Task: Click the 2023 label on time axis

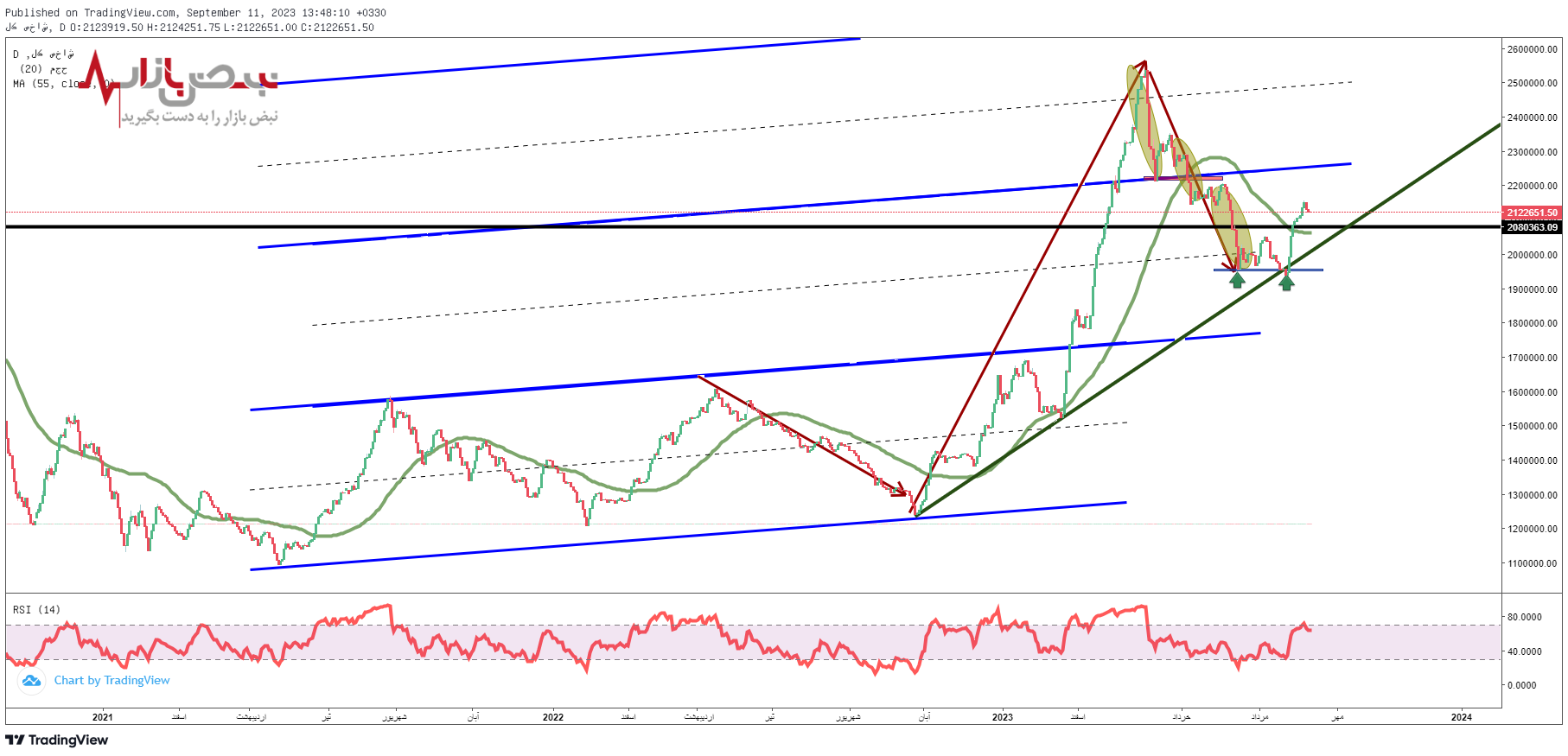Action: [x=1003, y=717]
